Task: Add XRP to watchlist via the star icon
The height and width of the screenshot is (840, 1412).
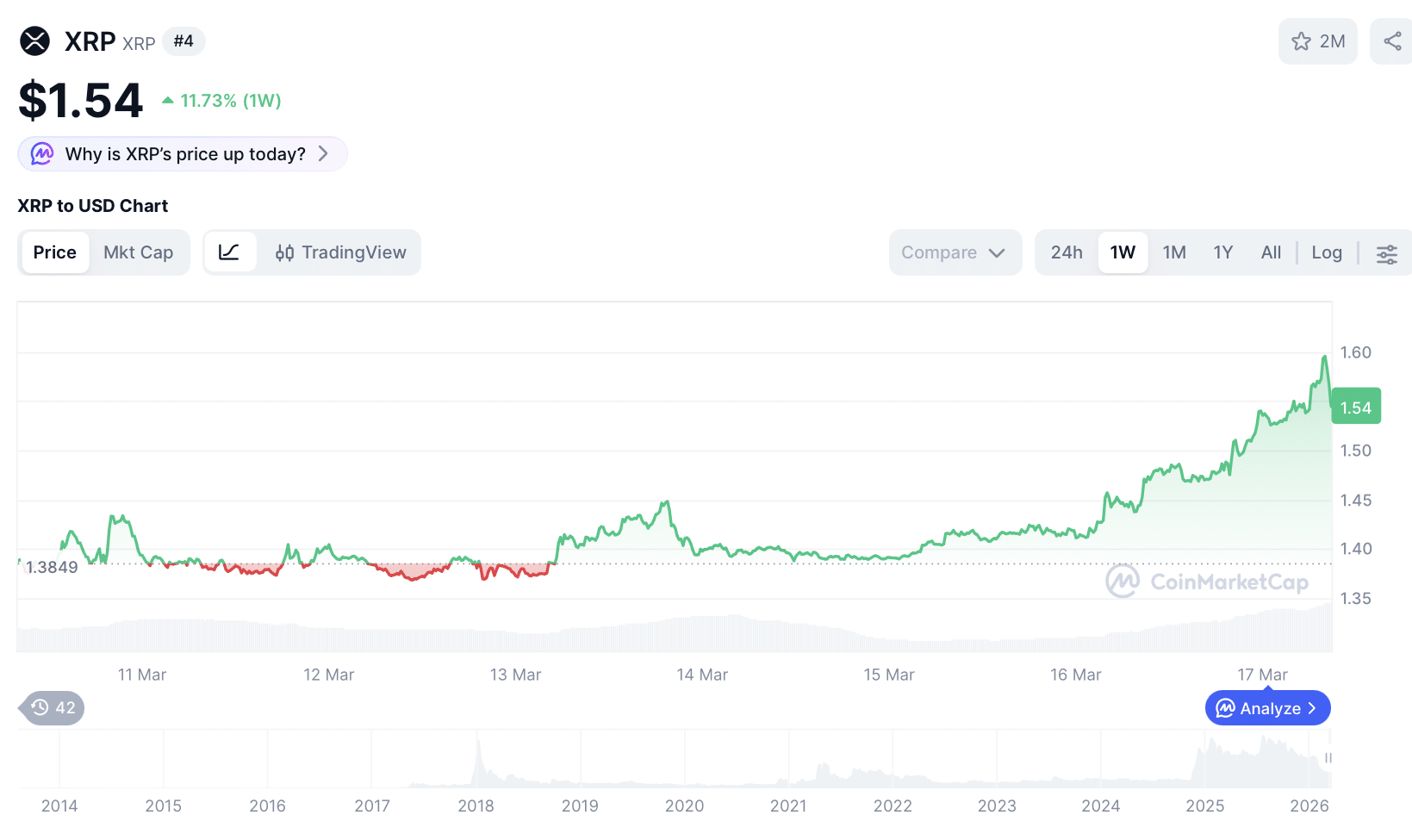Action: coord(1302,40)
